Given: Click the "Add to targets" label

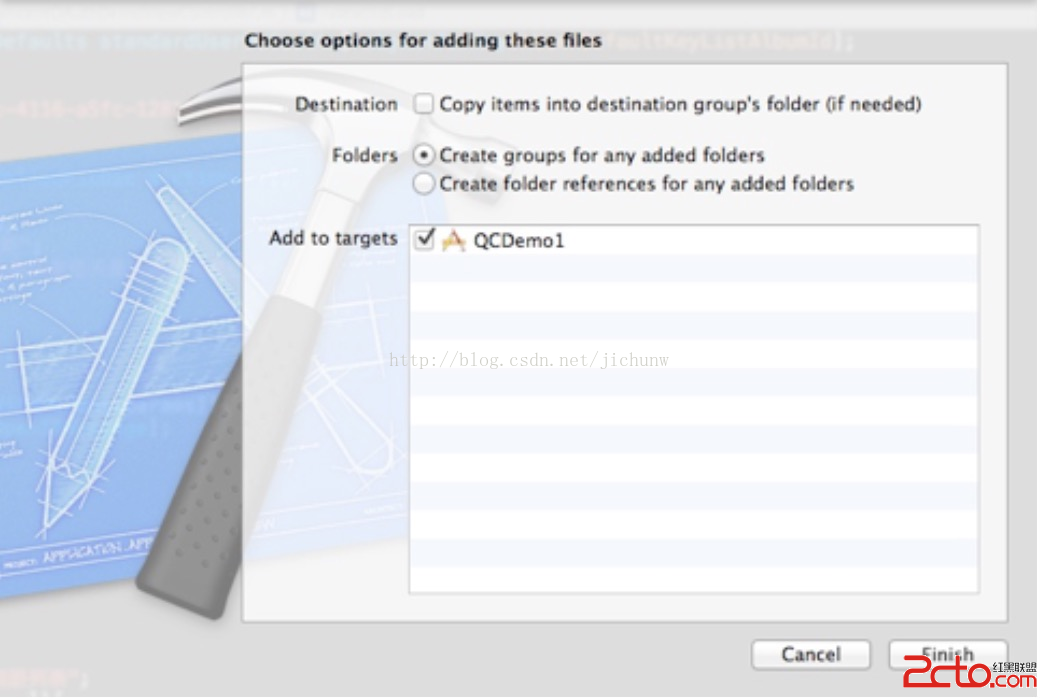Looking at the screenshot, I should 333,239.
